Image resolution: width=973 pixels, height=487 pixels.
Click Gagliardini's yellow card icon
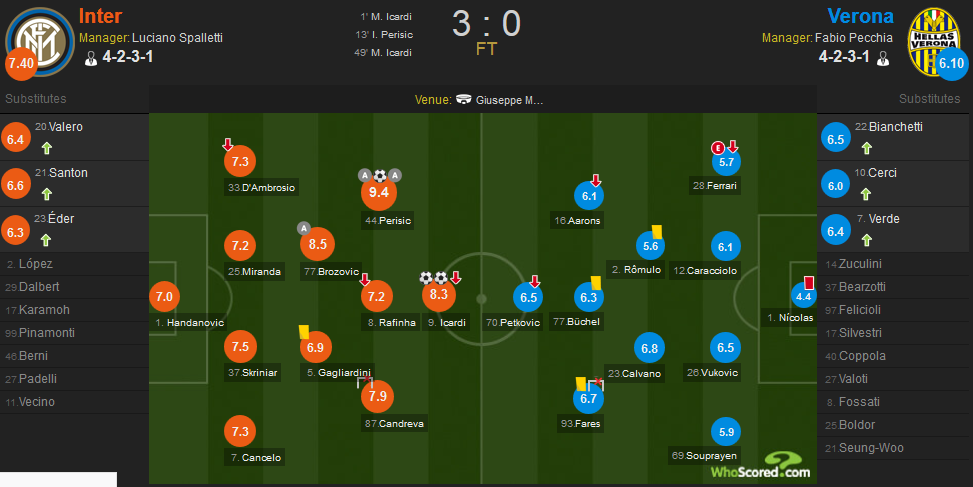pyautogui.click(x=304, y=333)
